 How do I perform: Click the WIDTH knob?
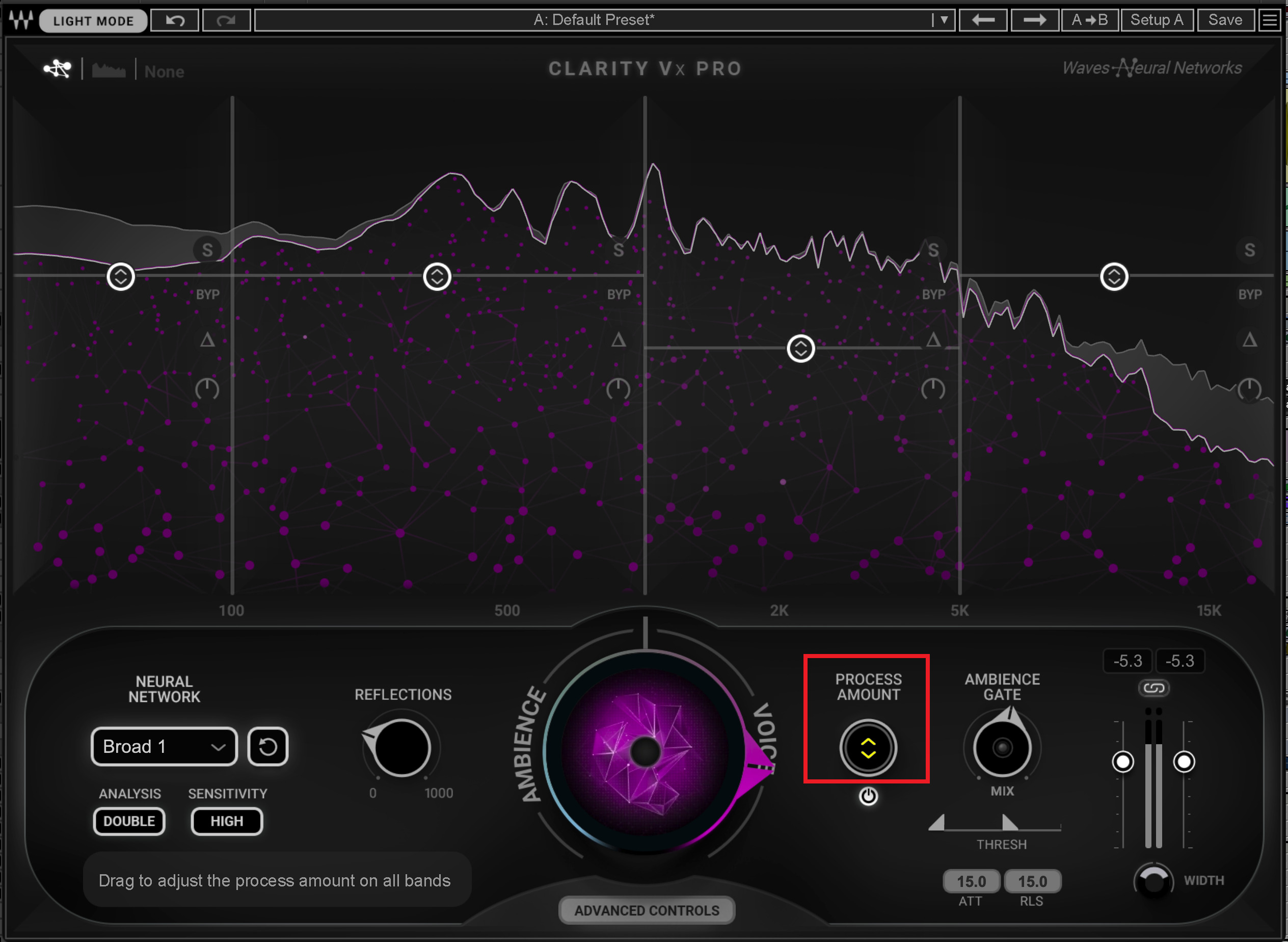coord(1154,881)
